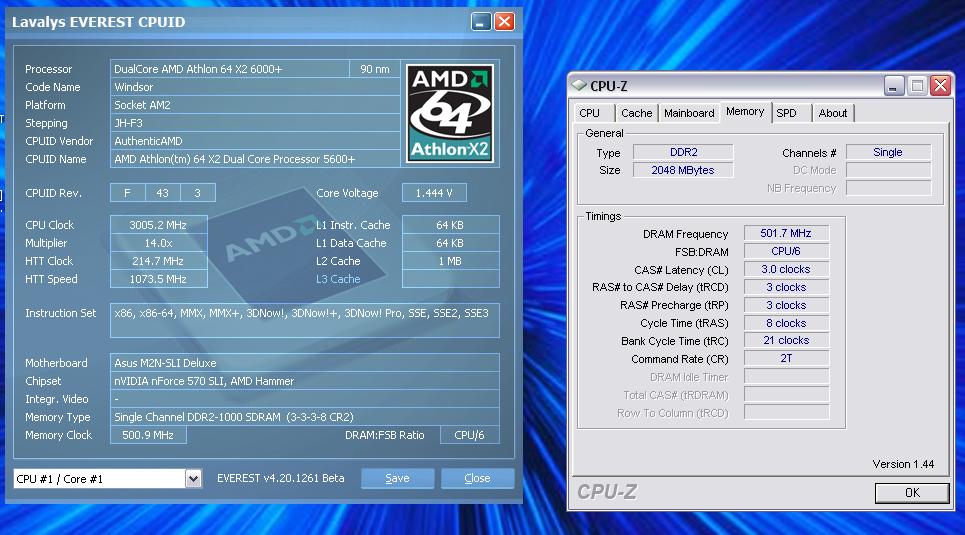Open the Cache tab in CPU-Z
965x535 pixels.
pyautogui.click(x=636, y=113)
